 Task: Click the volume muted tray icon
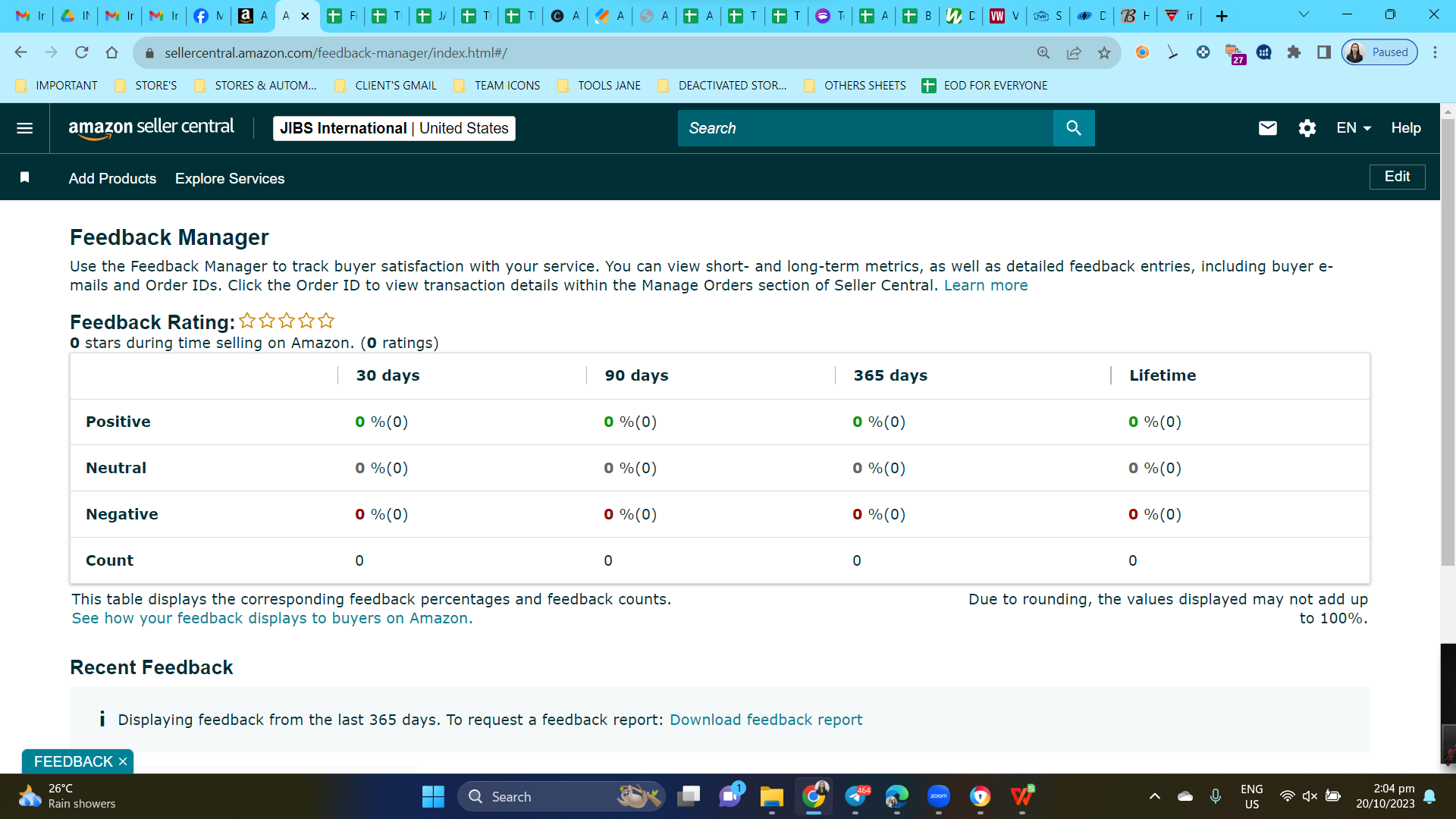1310,796
